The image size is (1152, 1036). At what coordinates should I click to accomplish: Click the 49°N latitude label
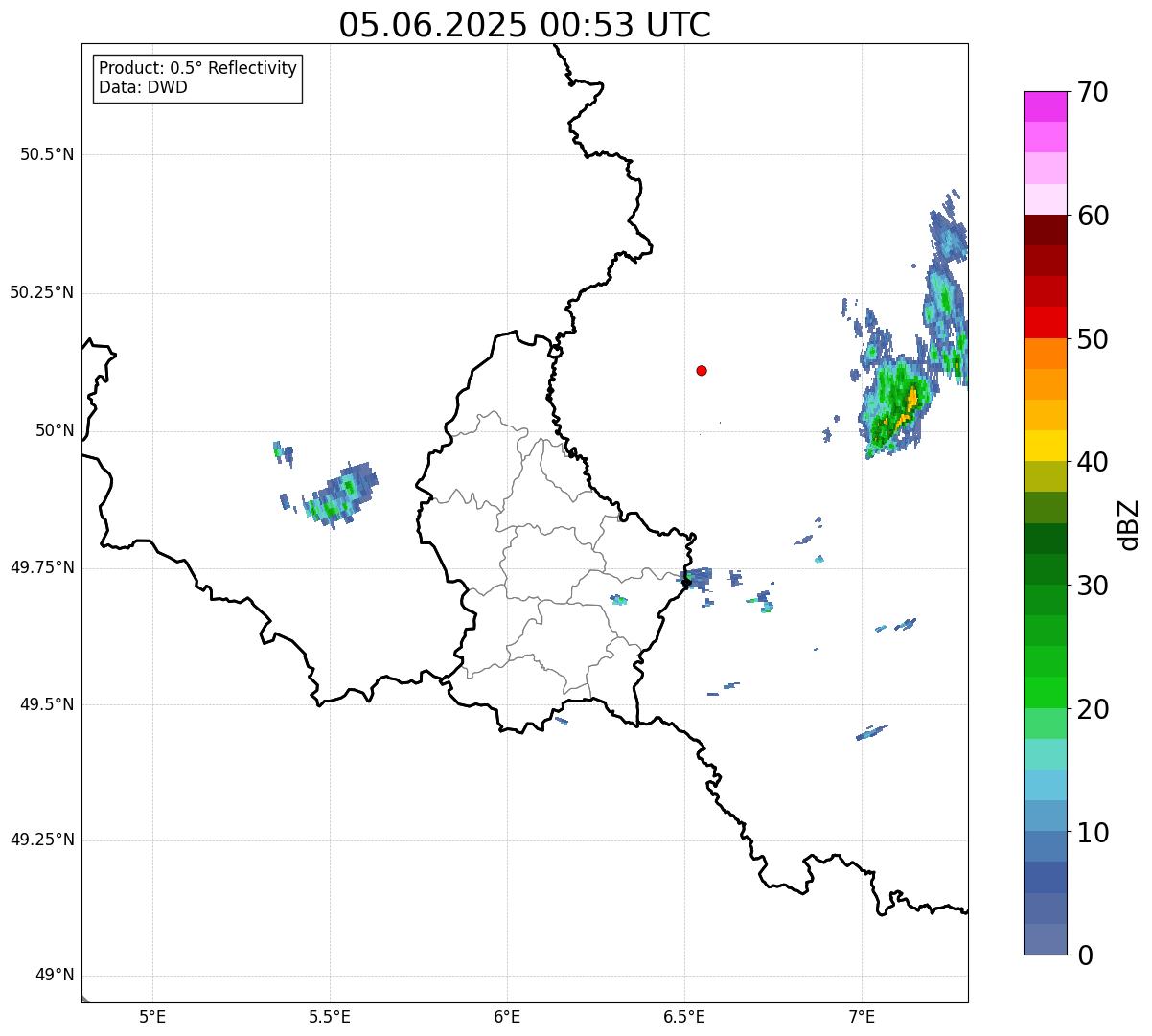tap(55, 976)
